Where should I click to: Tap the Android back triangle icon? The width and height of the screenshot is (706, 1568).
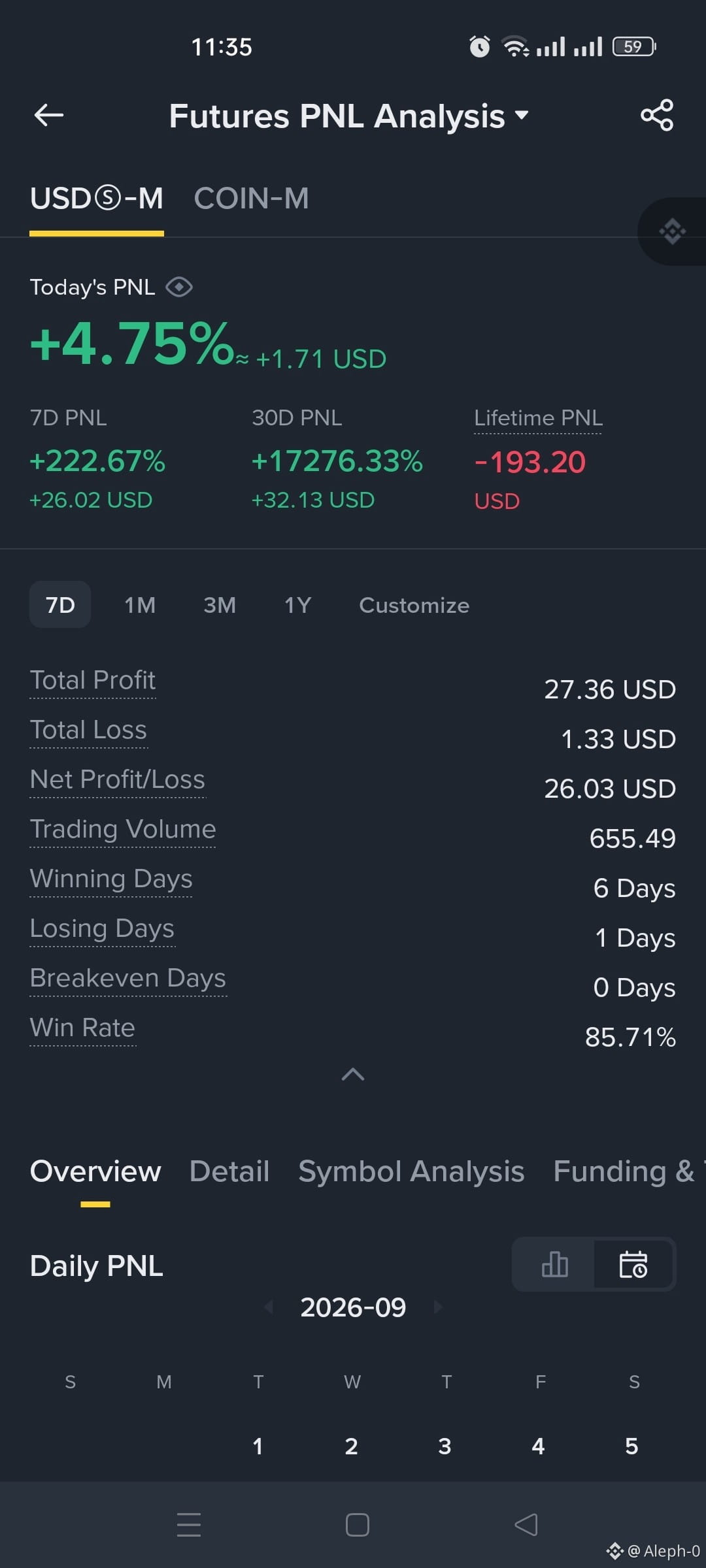click(526, 1525)
